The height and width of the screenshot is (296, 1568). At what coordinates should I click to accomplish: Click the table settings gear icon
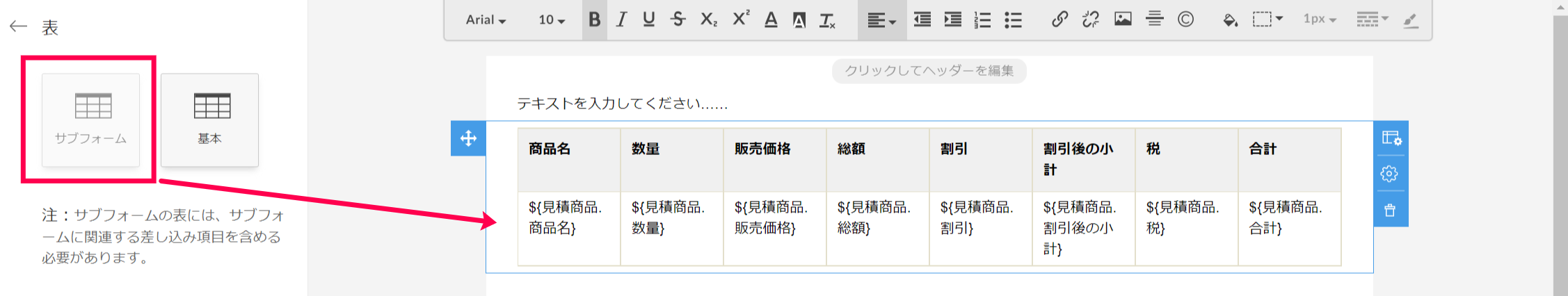[x=1389, y=174]
